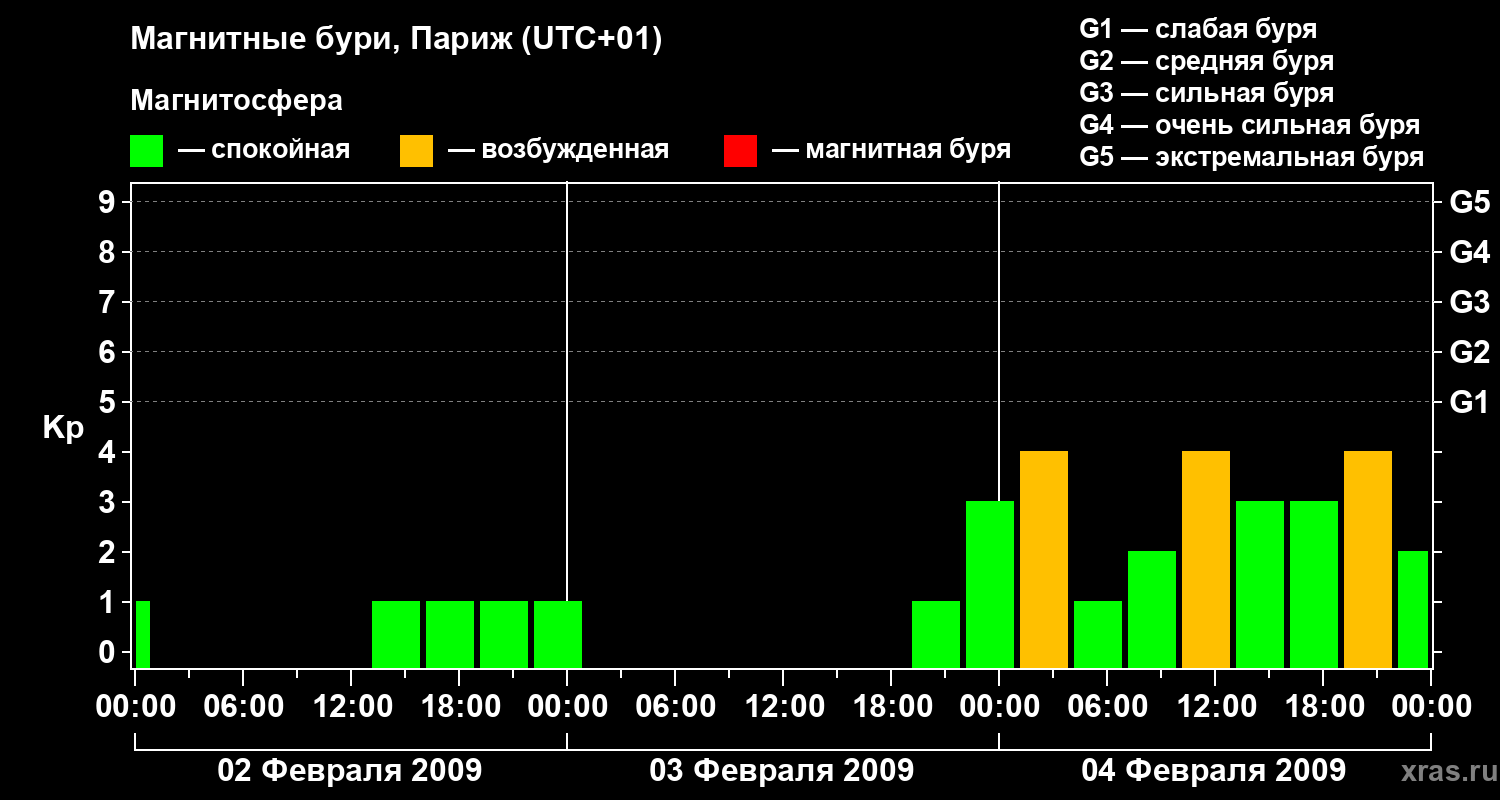Click the green Kp 1 bar starting 16:00 on 02 Февраля
Image resolution: width=1500 pixels, height=800 pixels.
[450, 634]
